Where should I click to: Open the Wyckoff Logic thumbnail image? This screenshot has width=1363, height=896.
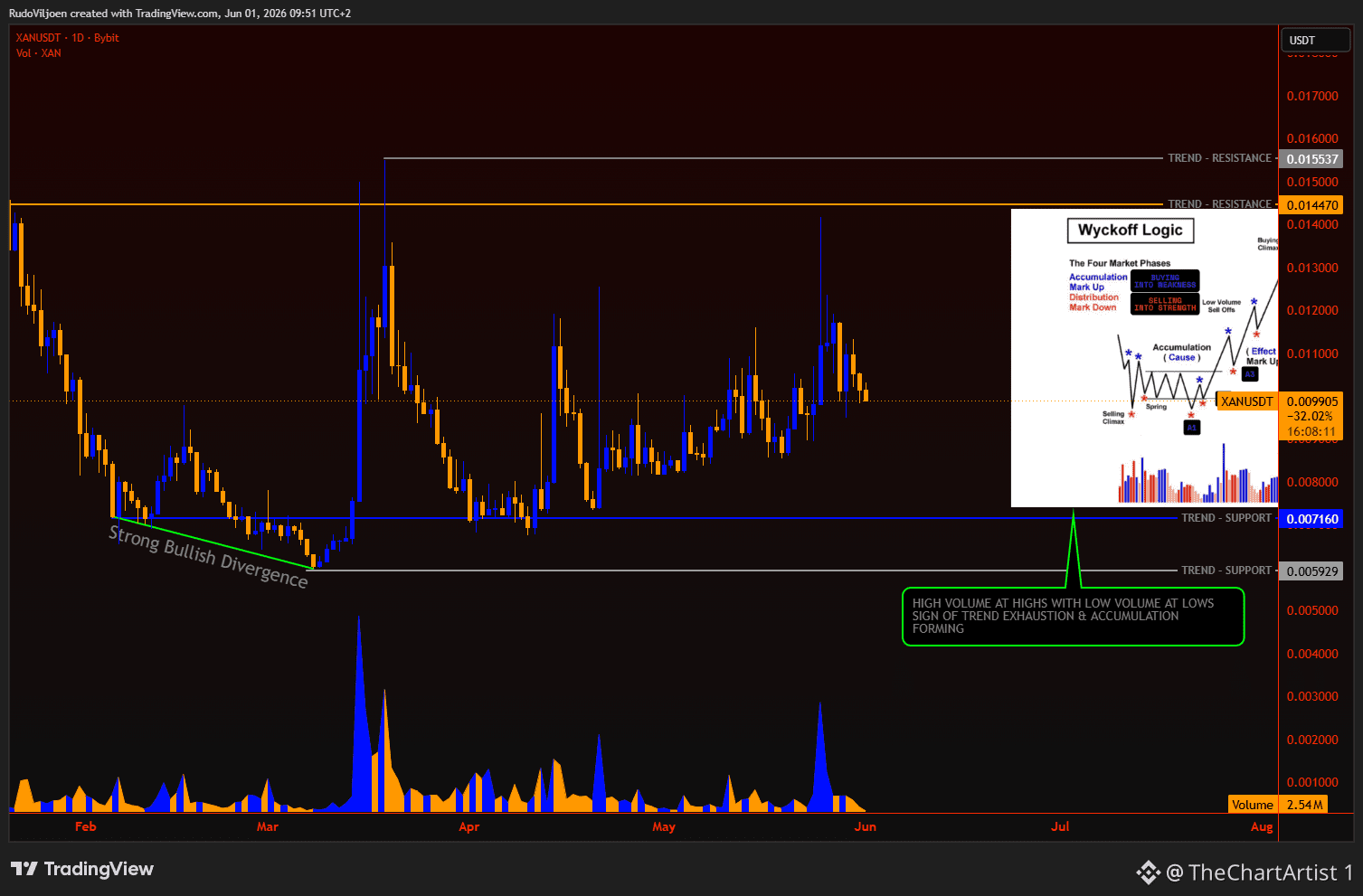coord(1144,358)
